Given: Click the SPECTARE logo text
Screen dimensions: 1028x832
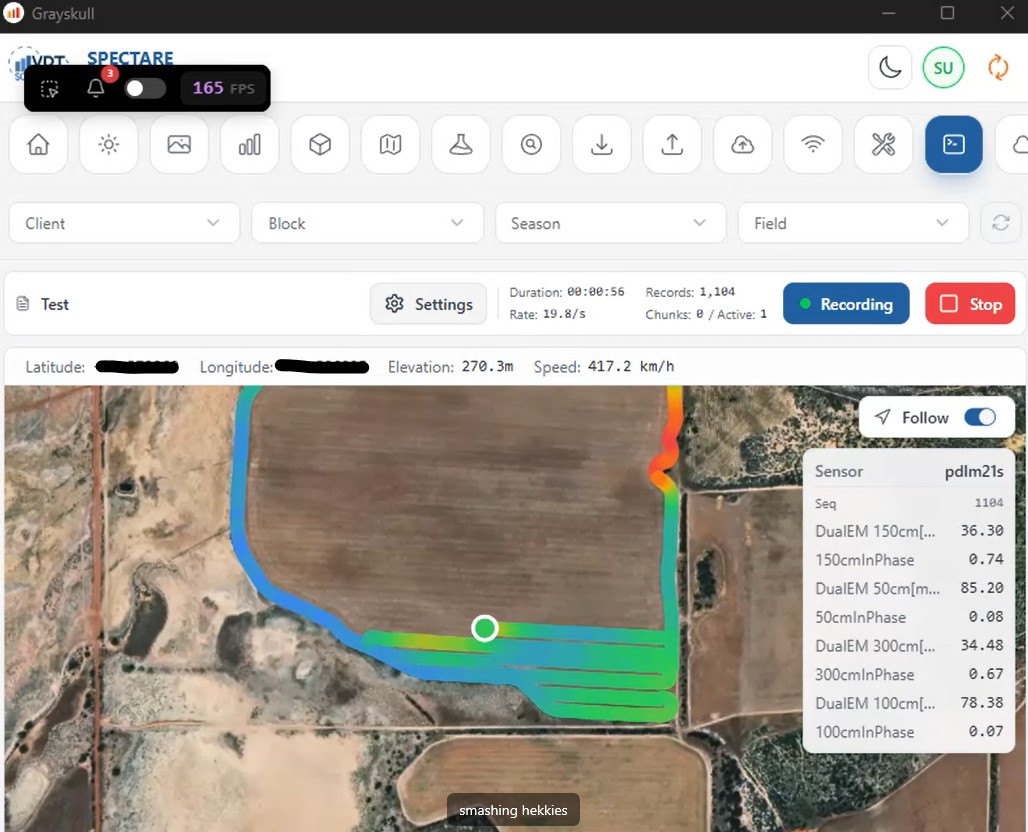Looking at the screenshot, I should coord(130,58).
